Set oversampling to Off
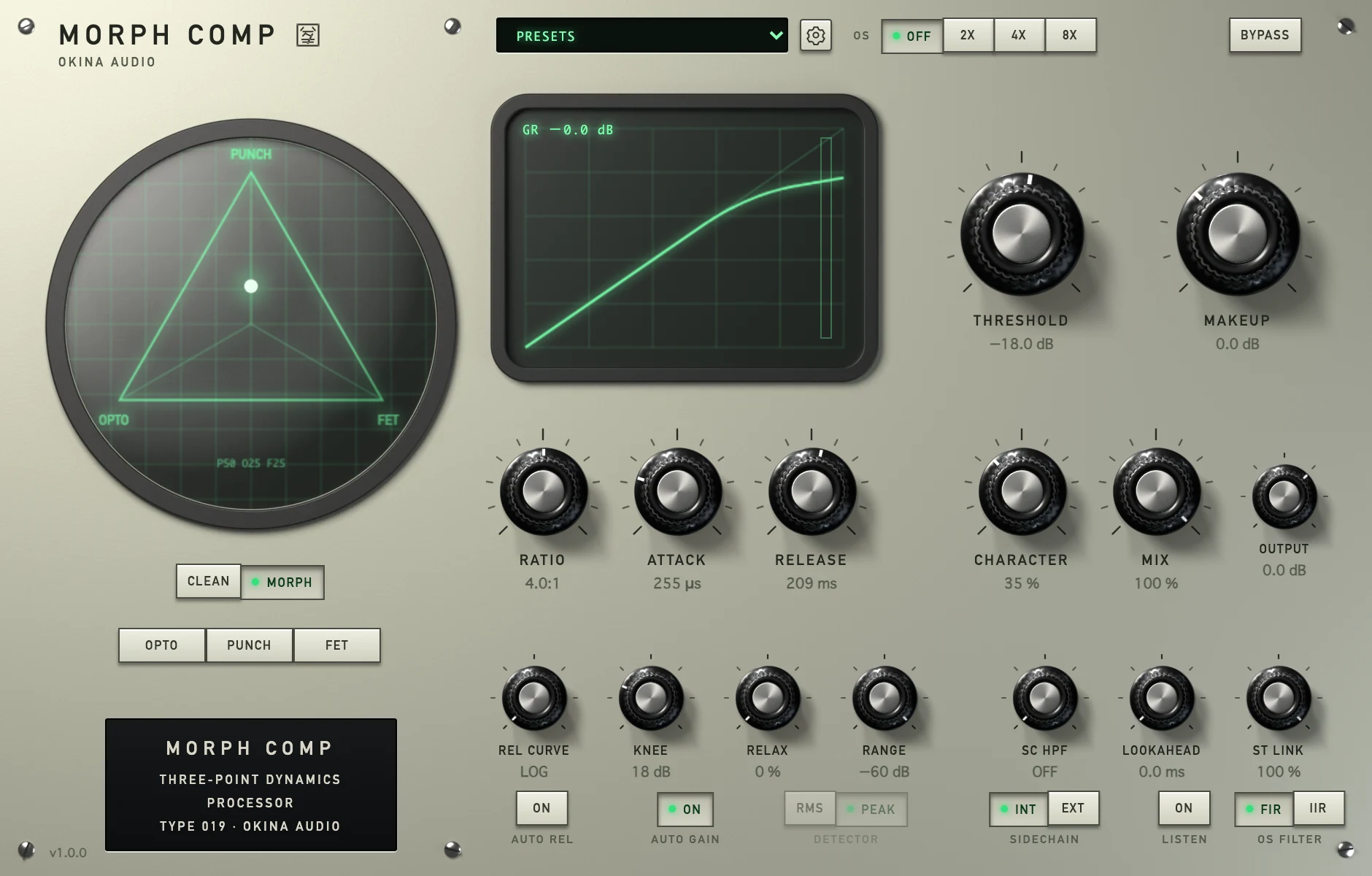This screenshot has width=1372, height=876. pyautogui.click(x=912, y=35)
